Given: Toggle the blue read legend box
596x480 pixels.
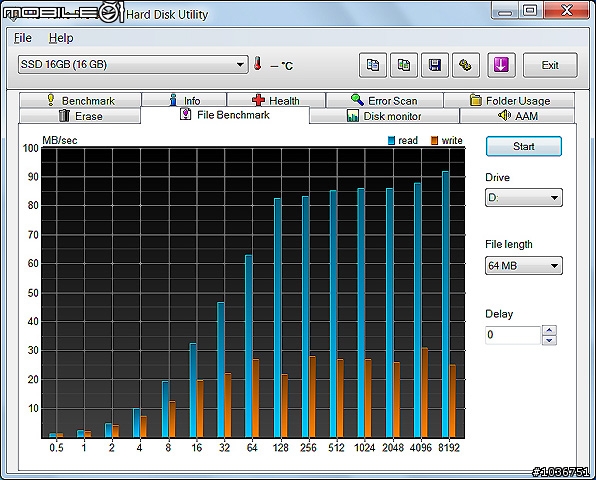Looking at the screenshot, I should 392,141.
